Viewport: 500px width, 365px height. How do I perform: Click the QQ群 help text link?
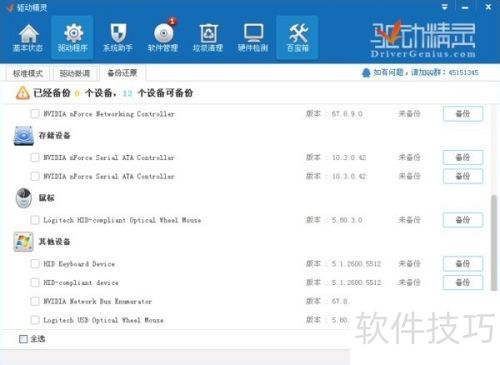point(426,72)
